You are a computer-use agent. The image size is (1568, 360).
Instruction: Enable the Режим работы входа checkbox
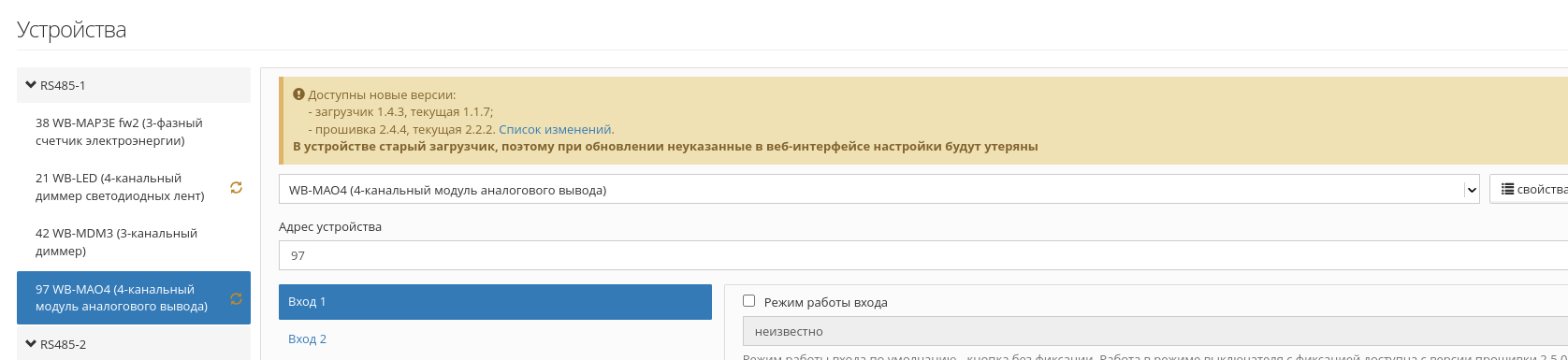pyautogui.click(x=748, y=301)
